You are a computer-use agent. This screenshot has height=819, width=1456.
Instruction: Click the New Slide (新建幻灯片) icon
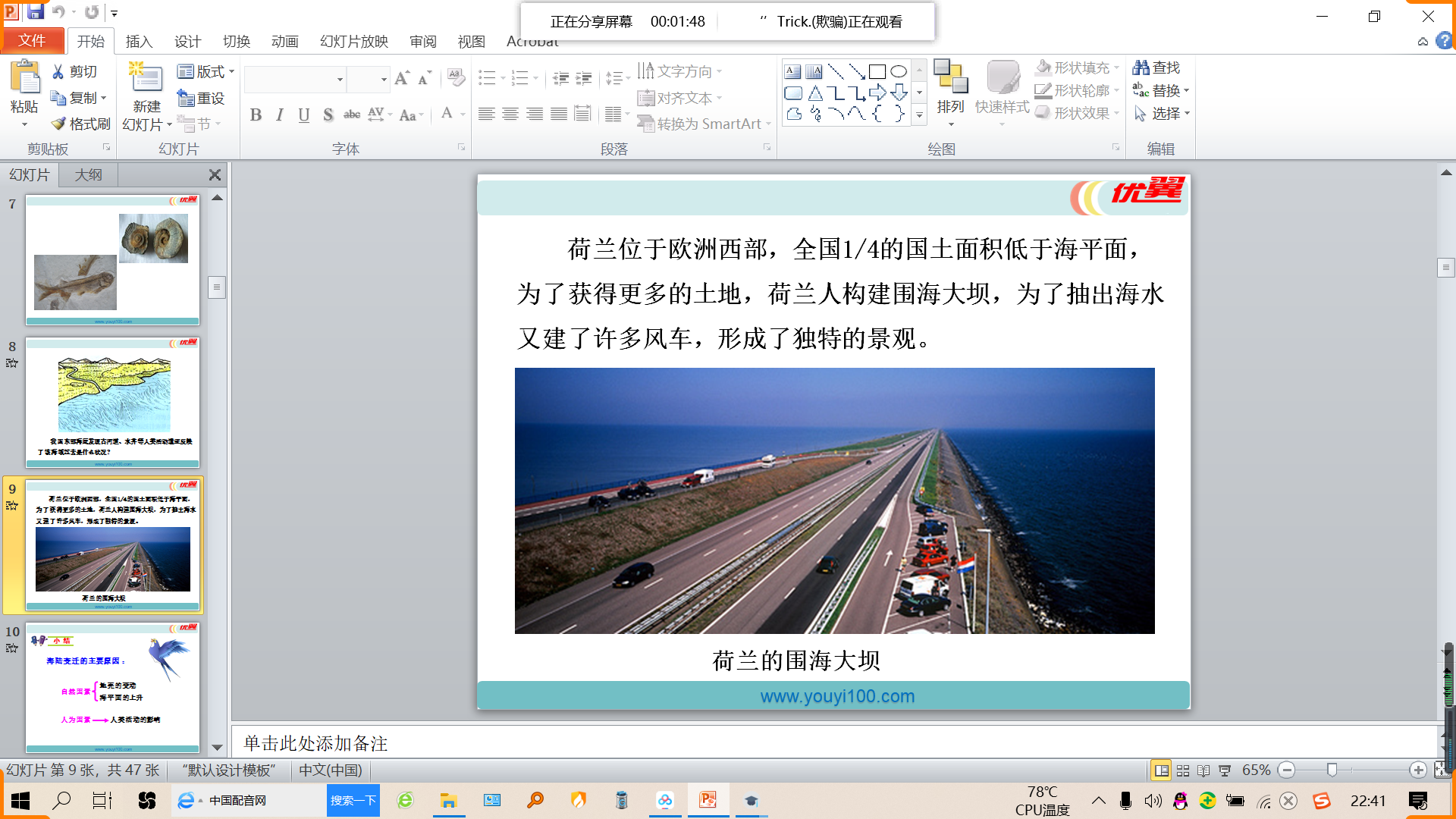coord(146,80)
